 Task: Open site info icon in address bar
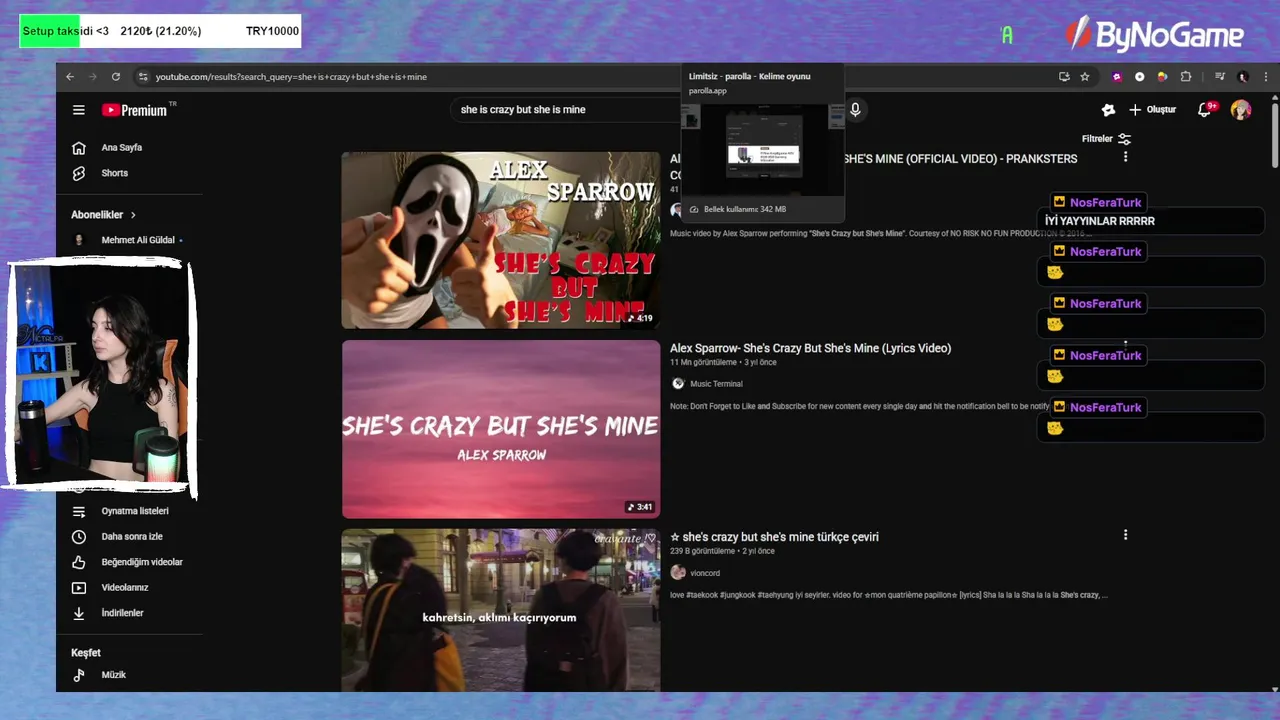click(x=143, y=77)
